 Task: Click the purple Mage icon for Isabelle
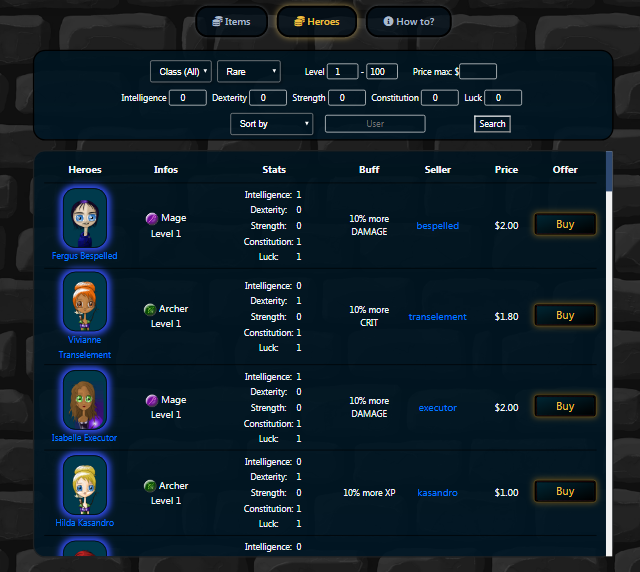pos(152,400)
